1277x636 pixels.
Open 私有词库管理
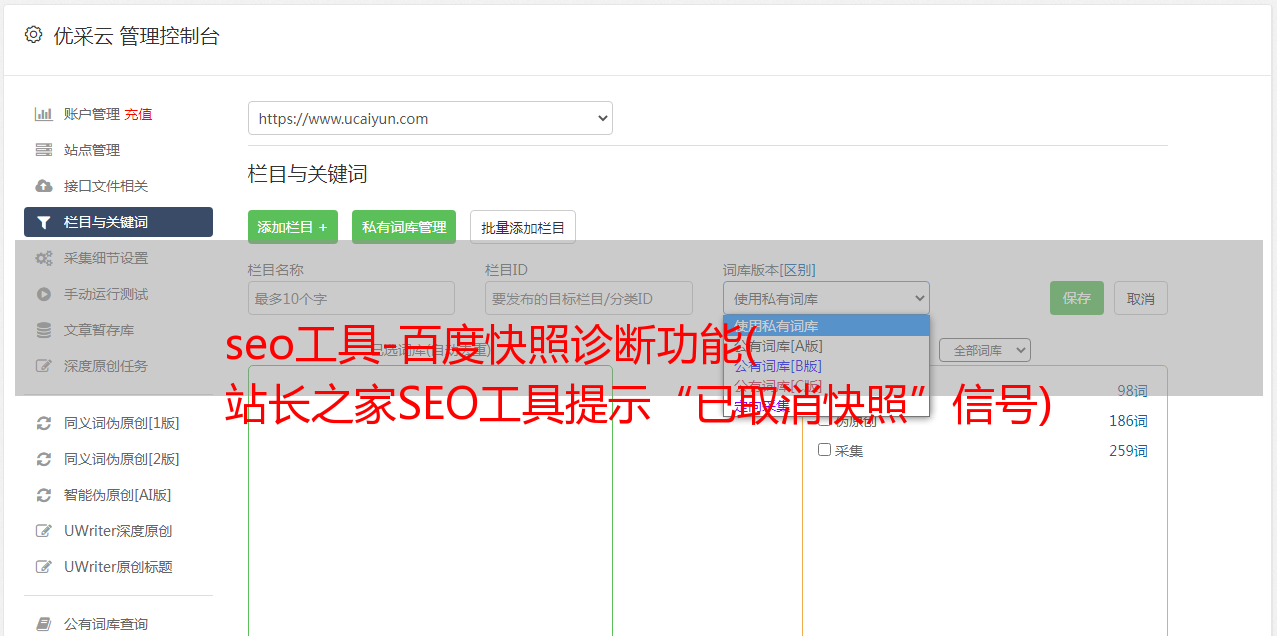[404, 227]
